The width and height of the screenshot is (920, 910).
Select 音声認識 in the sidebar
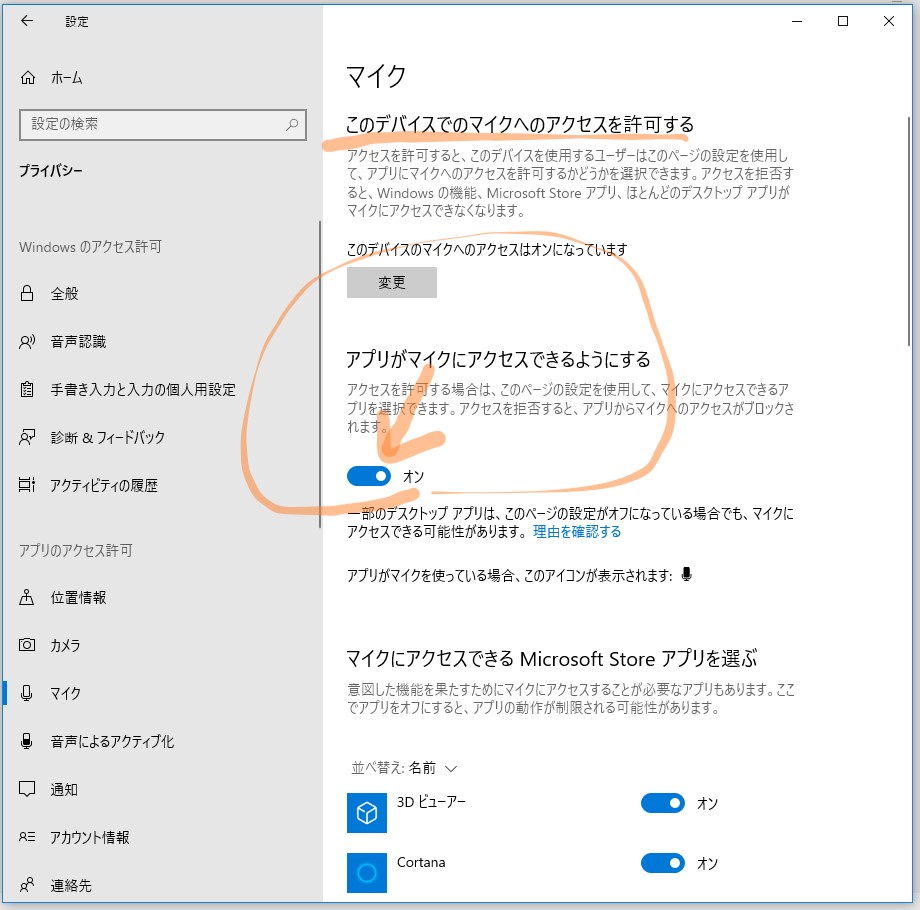163,341
